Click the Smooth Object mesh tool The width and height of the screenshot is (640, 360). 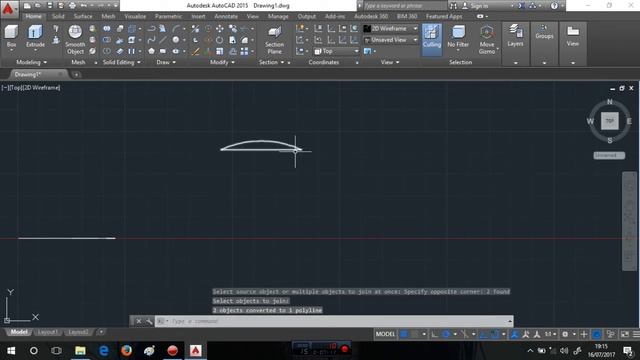click(75, 40)
